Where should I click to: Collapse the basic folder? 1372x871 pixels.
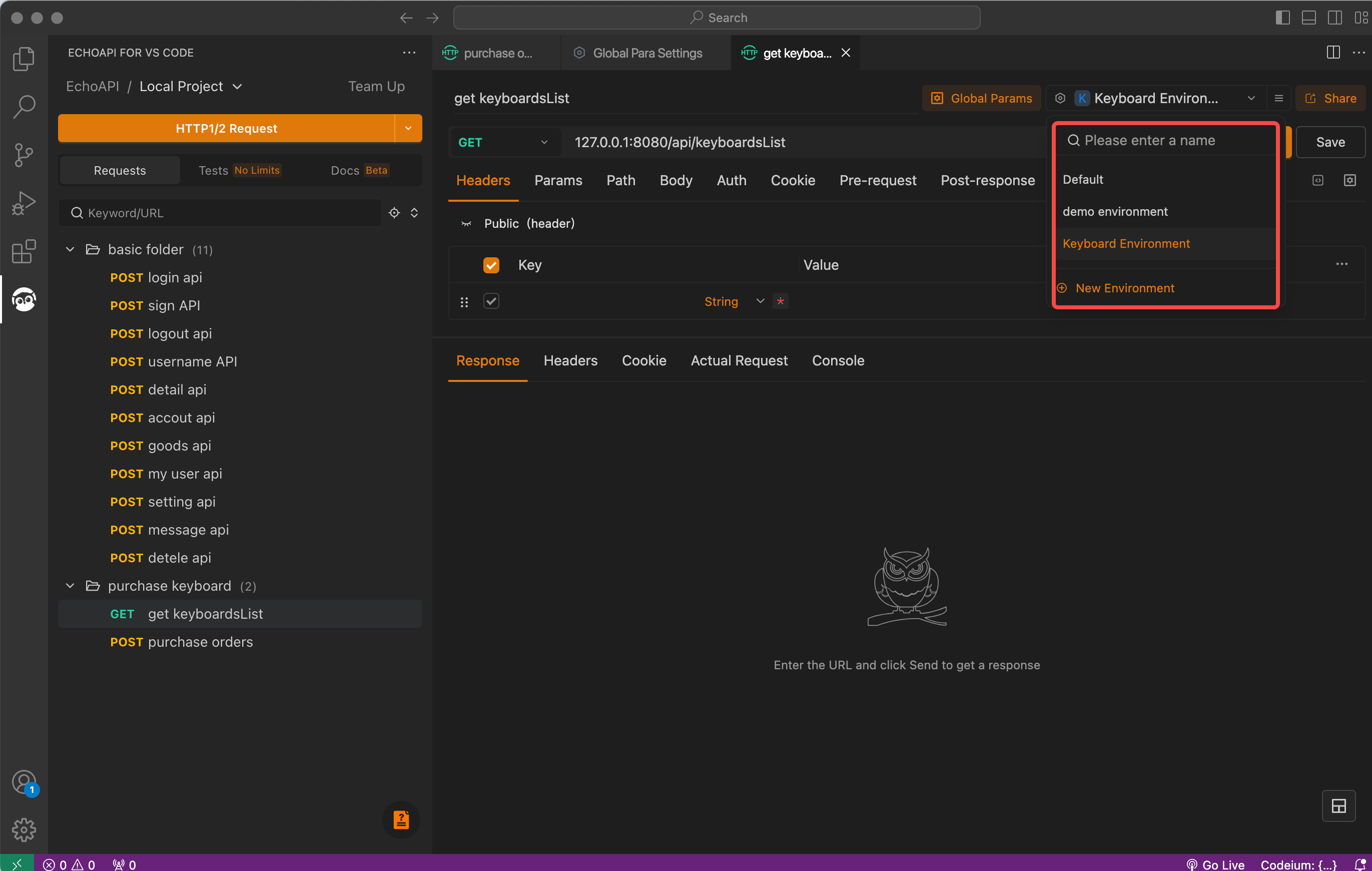(70, 250)
